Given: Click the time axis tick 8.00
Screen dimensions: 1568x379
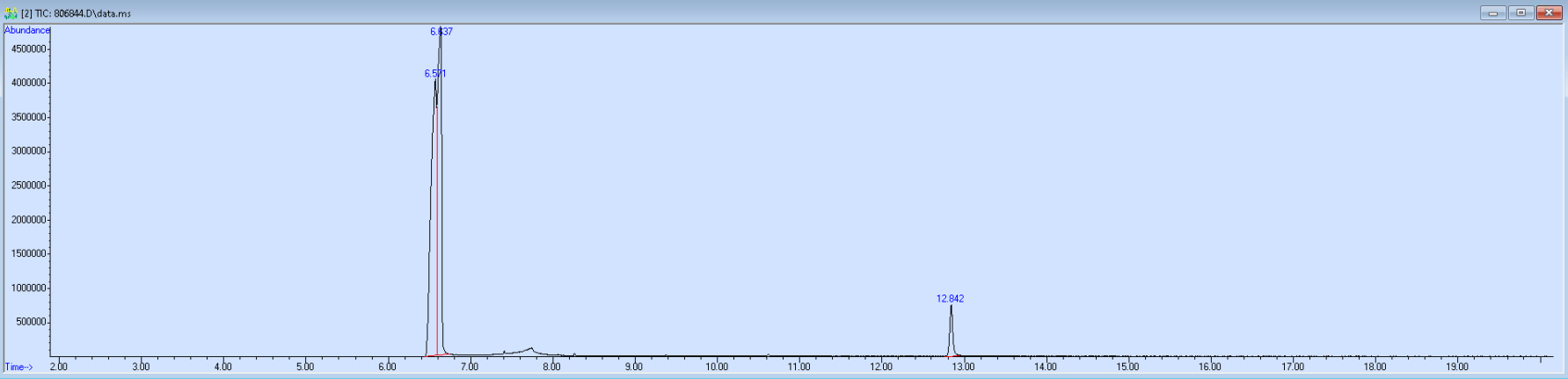Looking at the screenshot, I should (551, 367).
